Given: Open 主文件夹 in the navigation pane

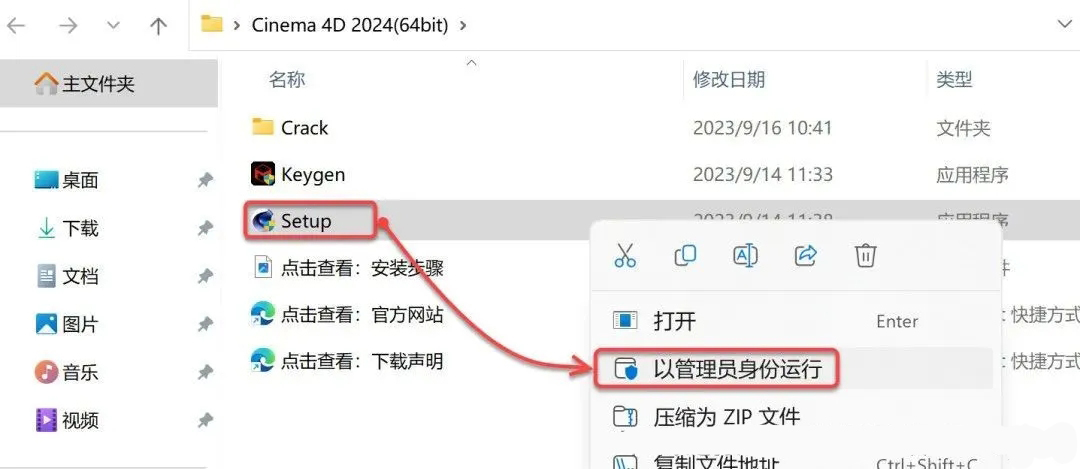Looking at the screenshot, I should coord(98,84).
